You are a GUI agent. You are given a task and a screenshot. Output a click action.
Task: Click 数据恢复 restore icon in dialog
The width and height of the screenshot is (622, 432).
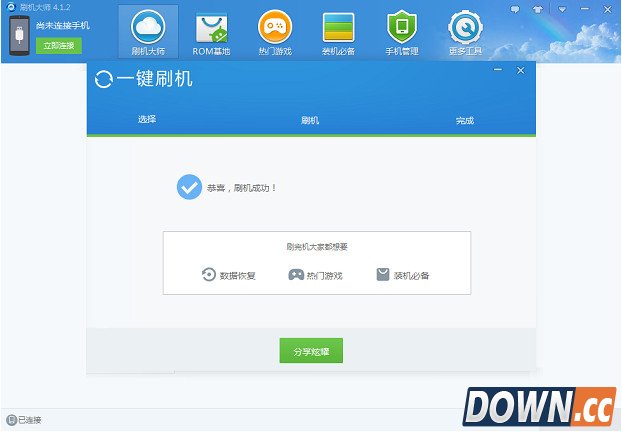click(x=209, y=275)
